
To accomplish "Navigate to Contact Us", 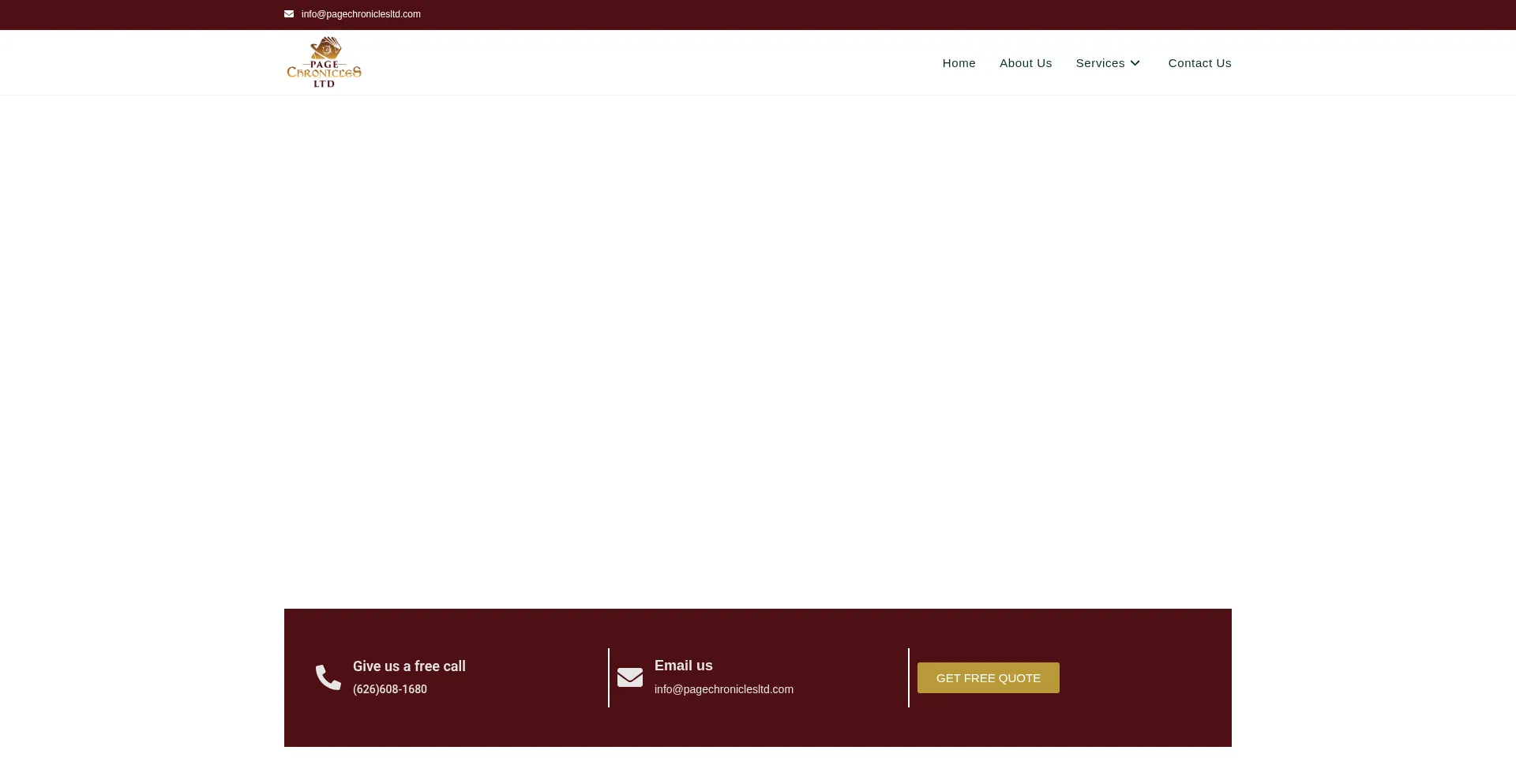I will tap(1199, 62).
